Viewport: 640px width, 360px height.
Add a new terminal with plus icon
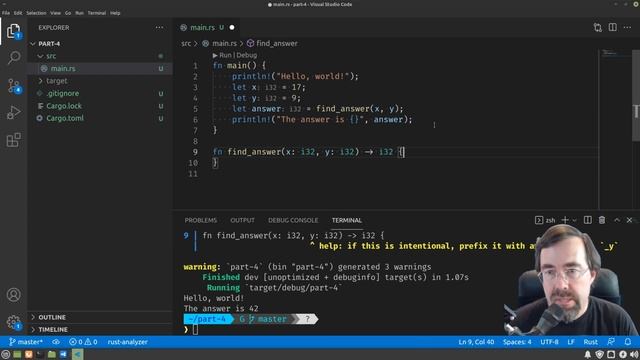tap(565, 220)
